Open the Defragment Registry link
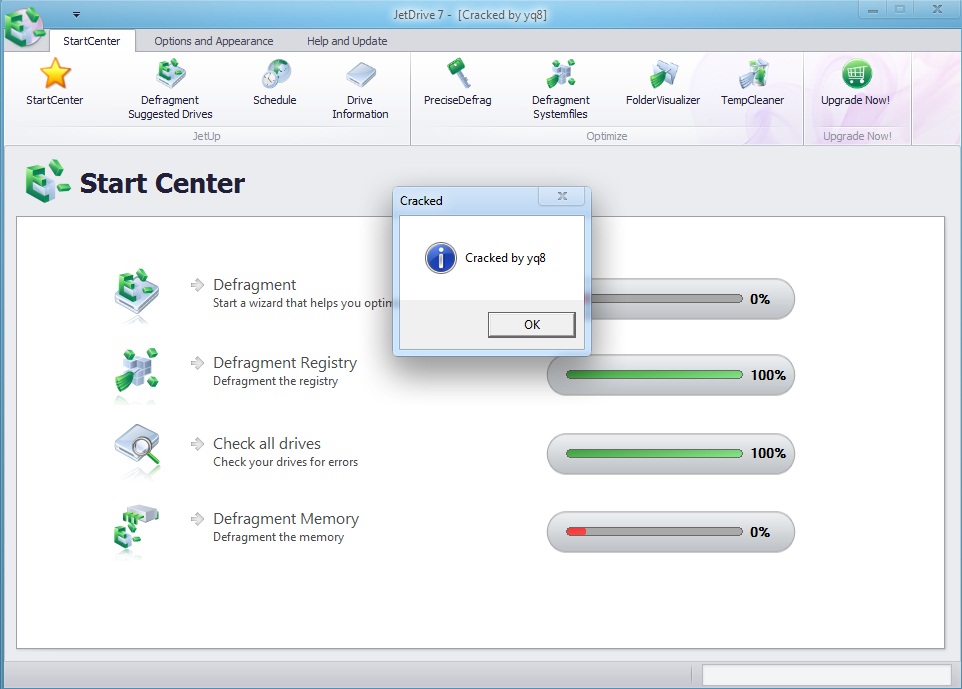This screenshot has height=689, width=962. tap(285, 363)
